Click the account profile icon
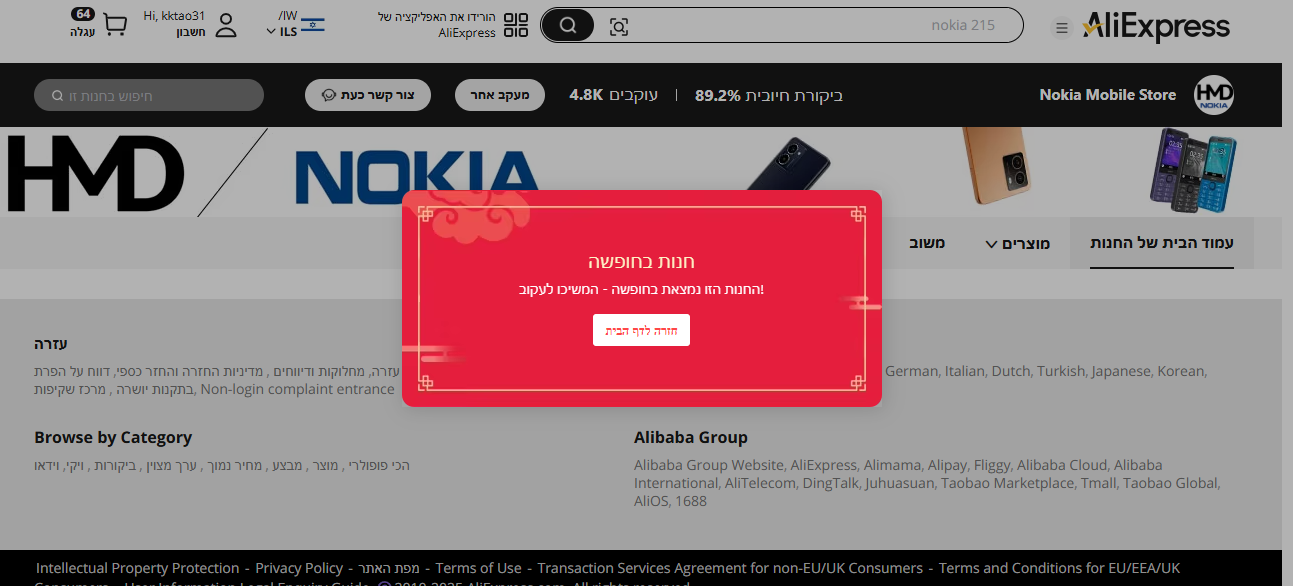This screenshot has width=1293, height=586. [x=226, y=25]
